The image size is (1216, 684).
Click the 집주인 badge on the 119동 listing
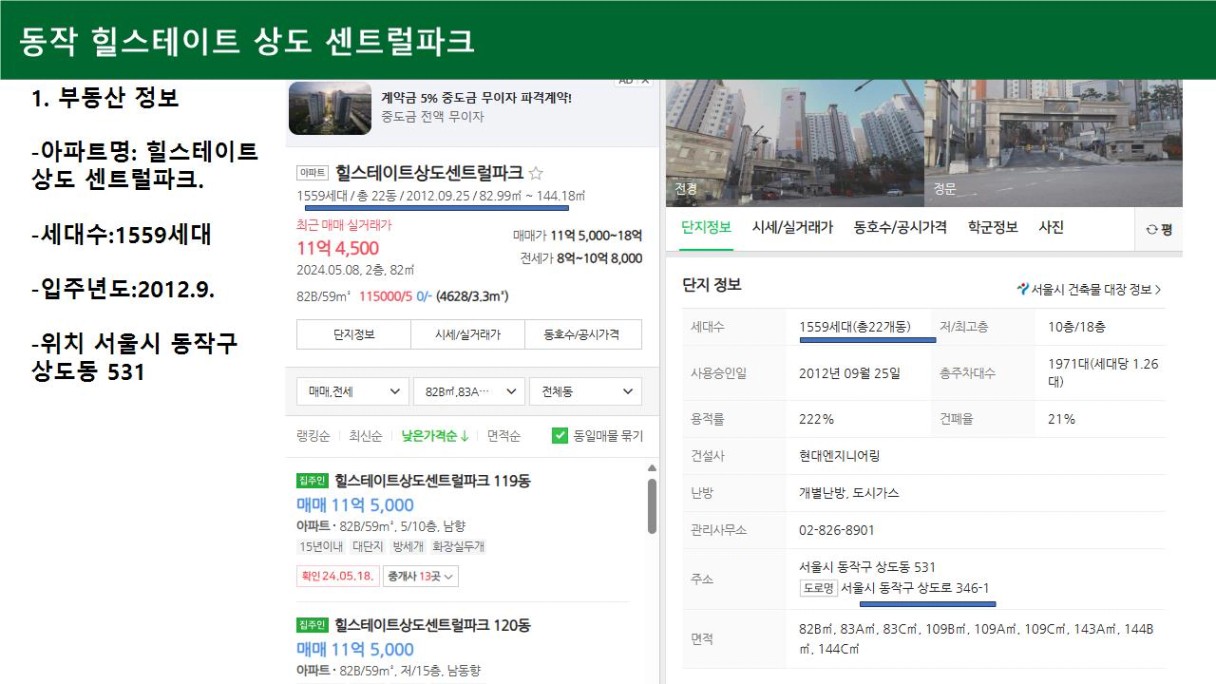click(312, 481)
